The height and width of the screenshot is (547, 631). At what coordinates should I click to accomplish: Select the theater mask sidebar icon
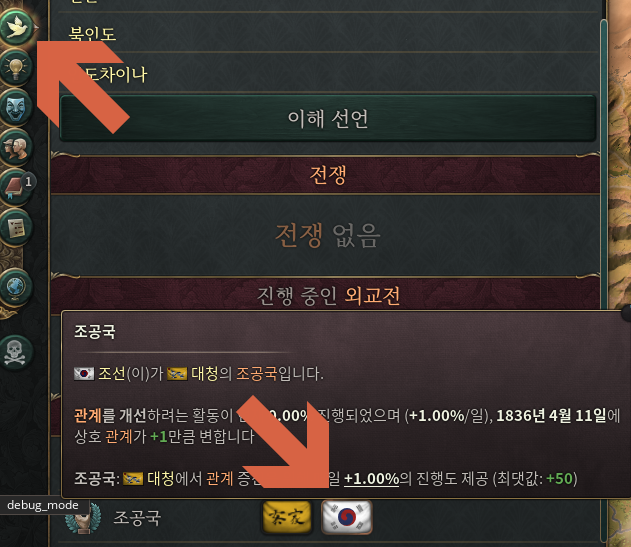pos(16,107)
